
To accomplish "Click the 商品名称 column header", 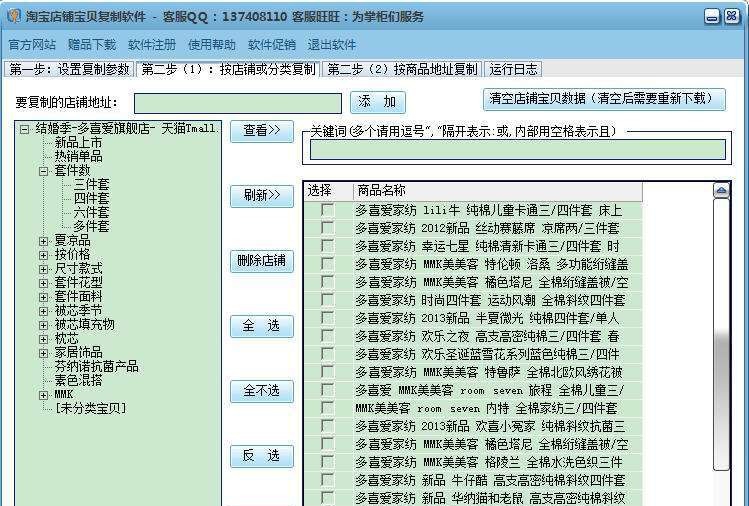I will click(x=497, y=191).
